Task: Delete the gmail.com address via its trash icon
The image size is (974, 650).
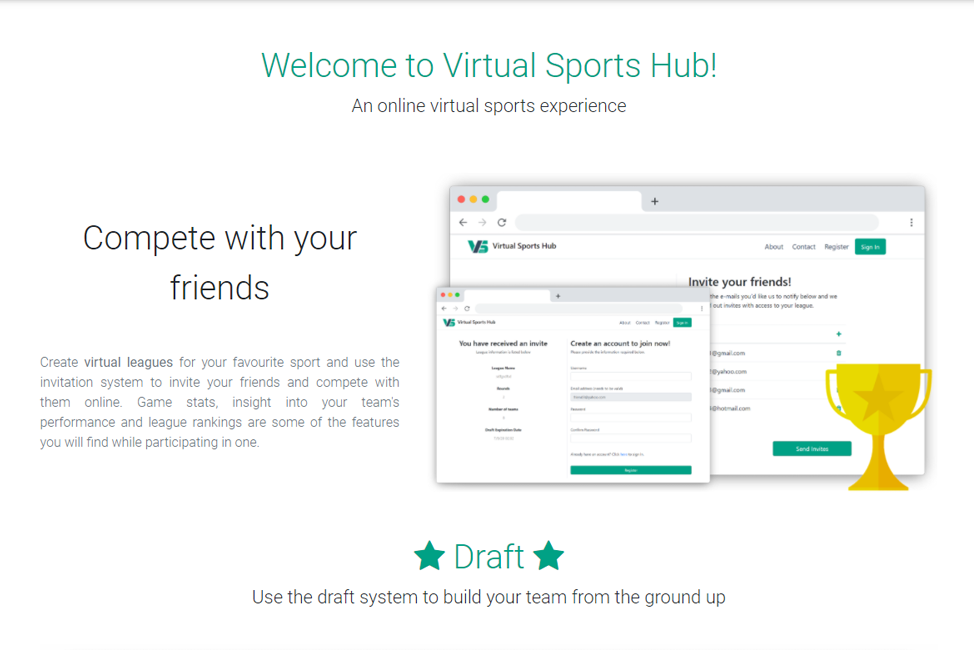Action: coord(839,353)
